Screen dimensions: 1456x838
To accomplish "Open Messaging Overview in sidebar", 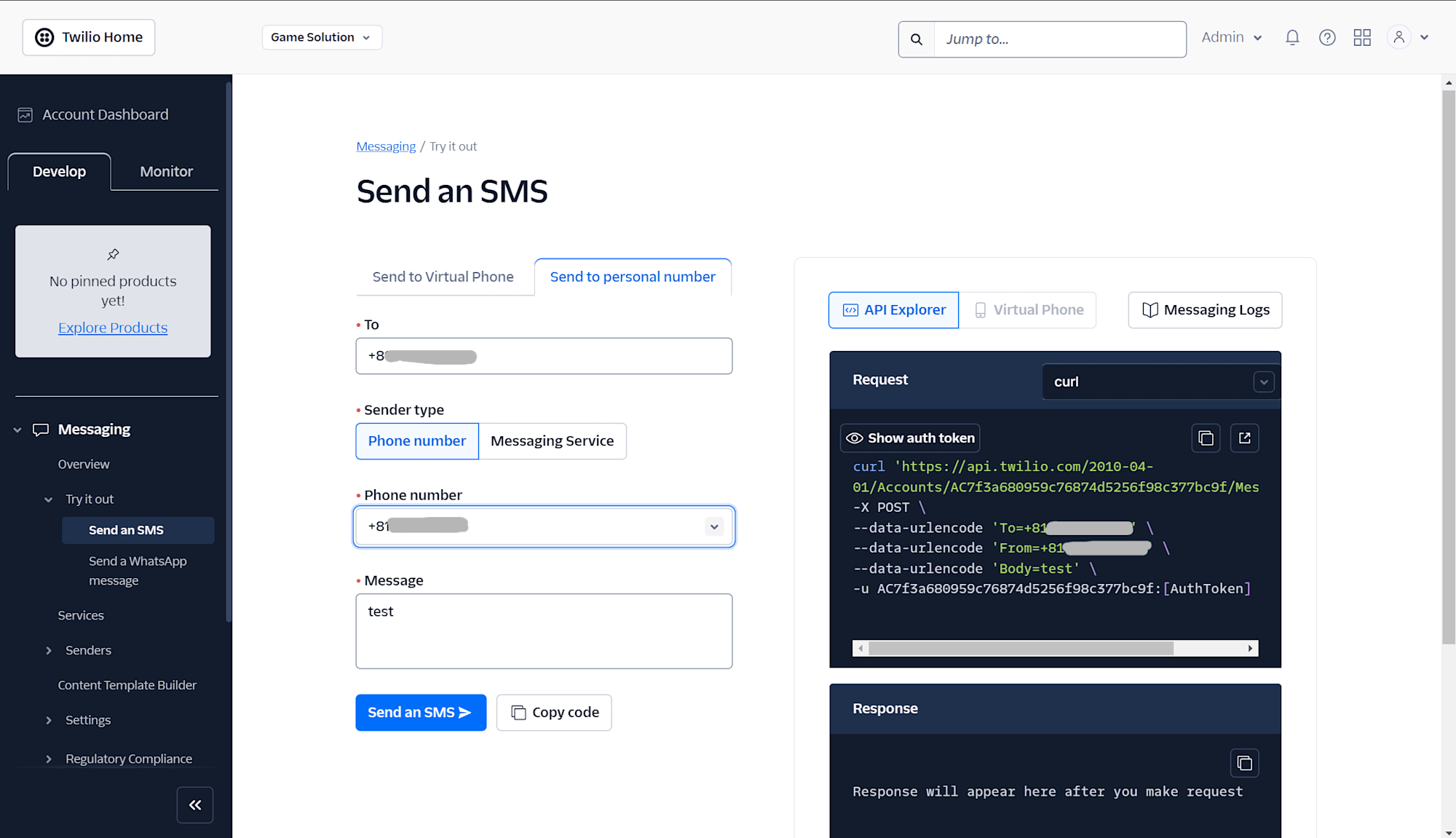I will pyautogui.click(x=84, y=465).
